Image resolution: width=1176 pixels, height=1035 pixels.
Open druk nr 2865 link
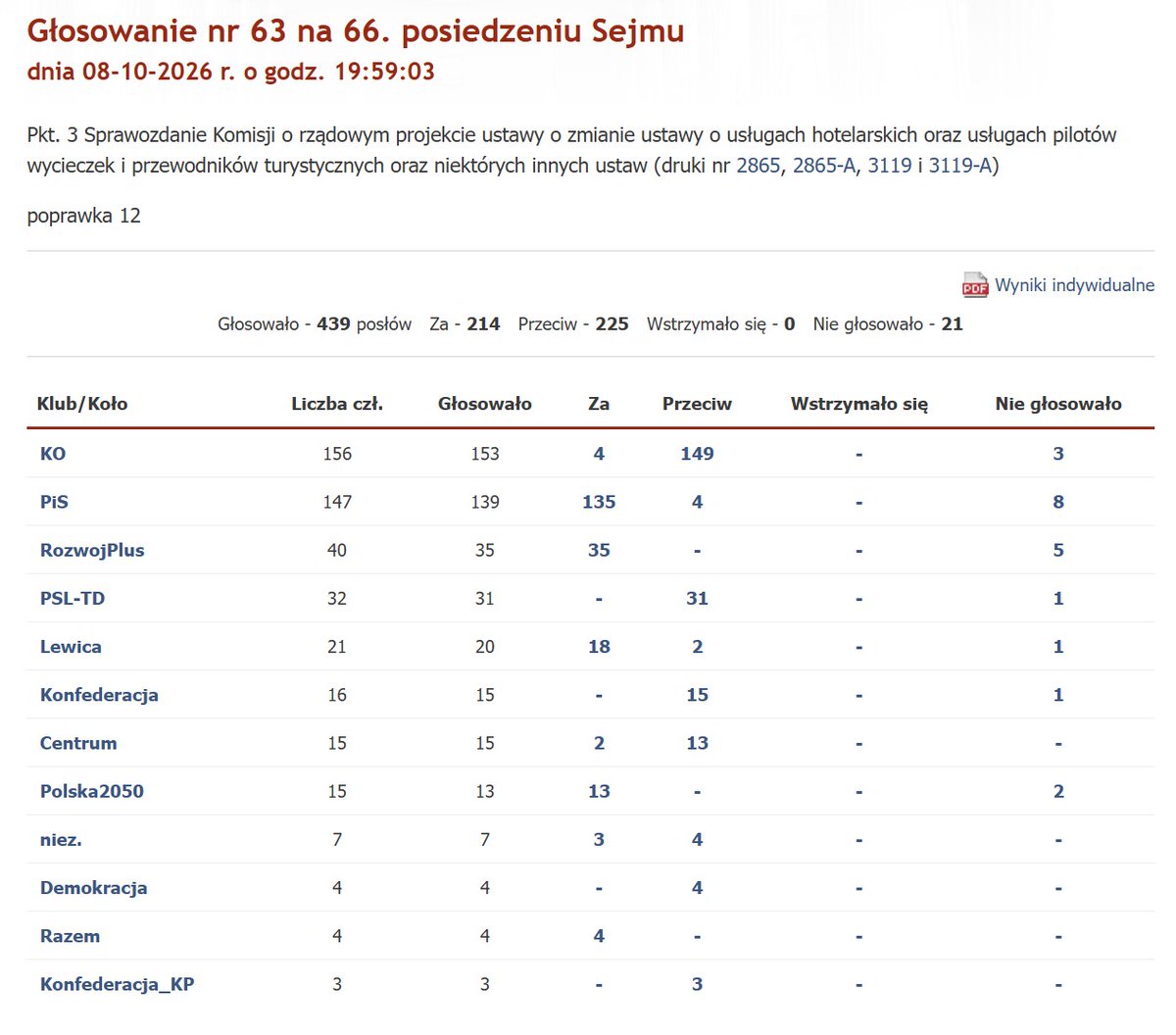[759, 166]
